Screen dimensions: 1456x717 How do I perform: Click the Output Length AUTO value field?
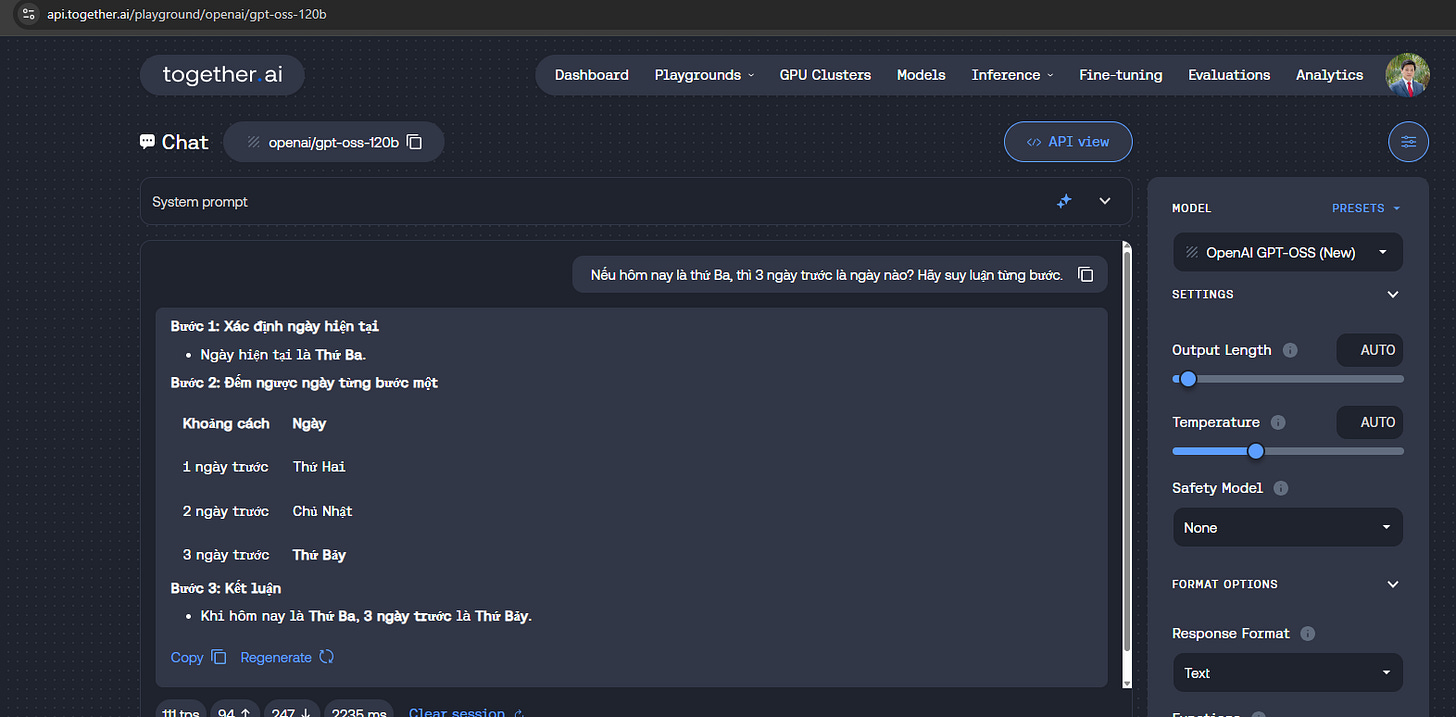click(1370, 350)
